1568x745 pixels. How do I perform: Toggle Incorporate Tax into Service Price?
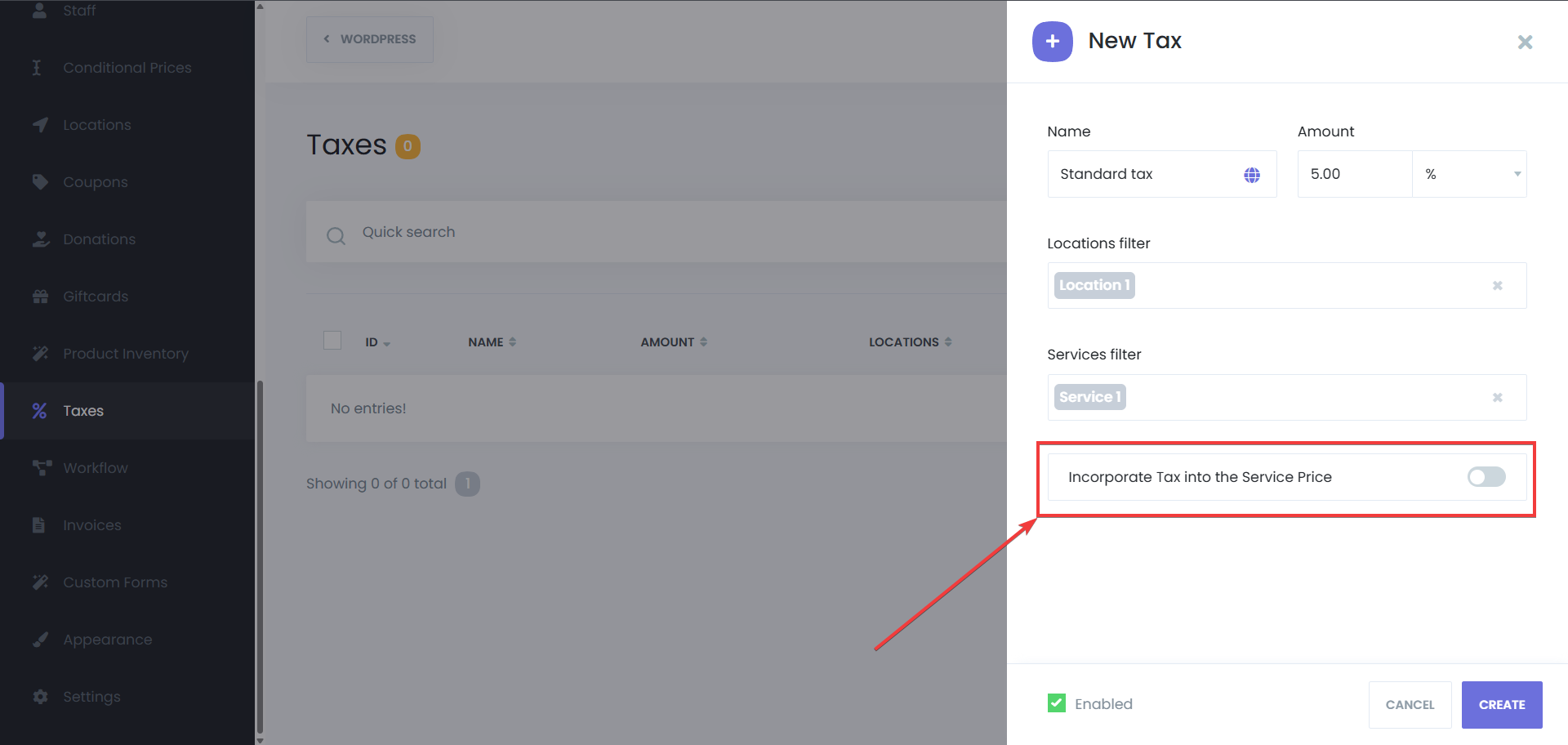click(1486, 477)
